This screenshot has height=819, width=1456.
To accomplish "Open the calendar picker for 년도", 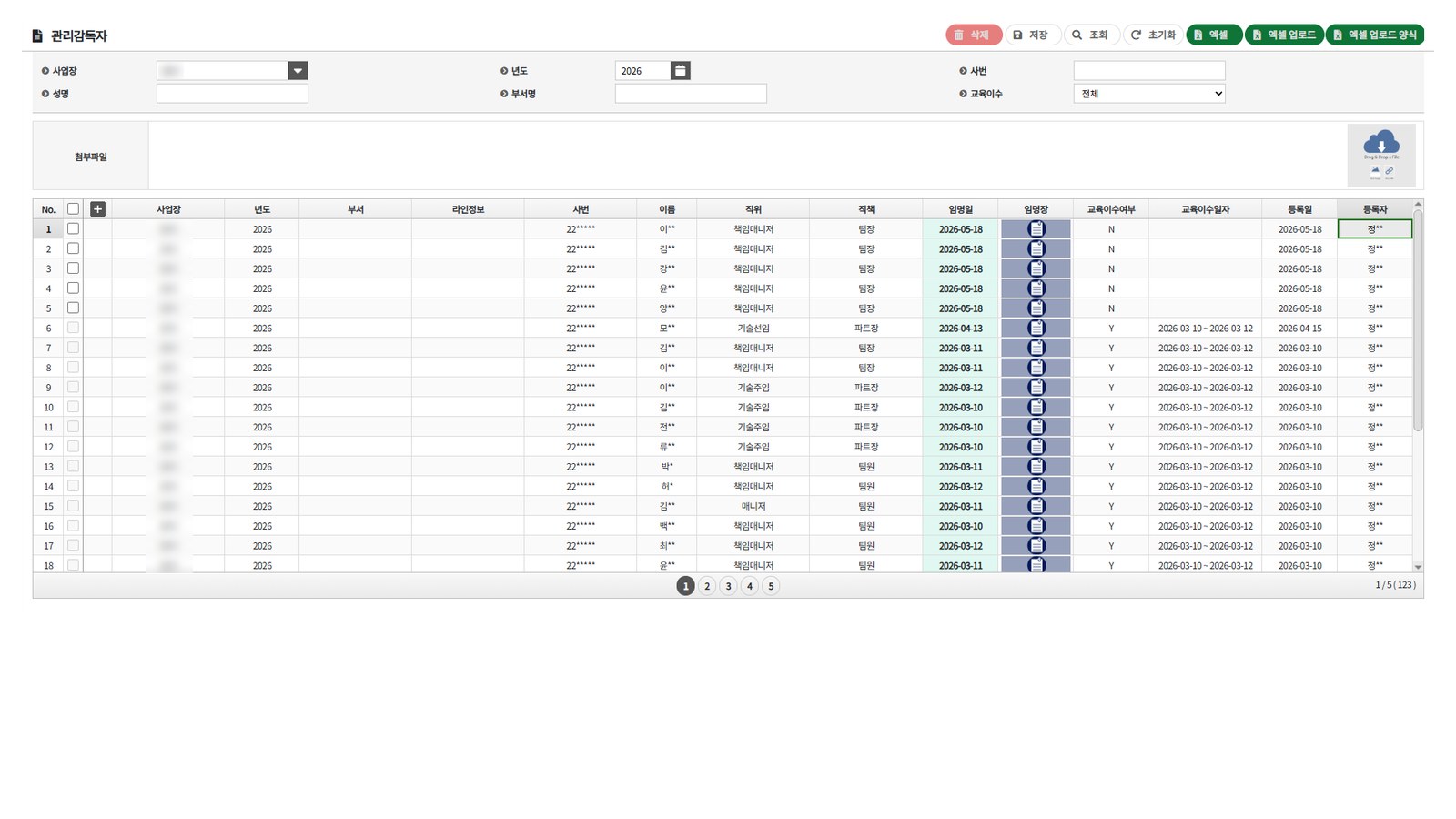I will click(680, 70).
